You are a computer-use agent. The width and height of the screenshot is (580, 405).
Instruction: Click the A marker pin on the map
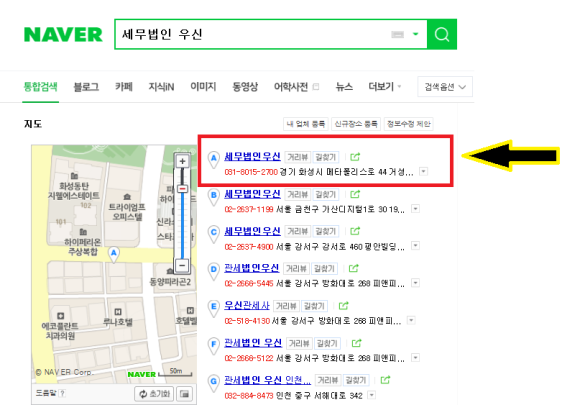point(114,254)
